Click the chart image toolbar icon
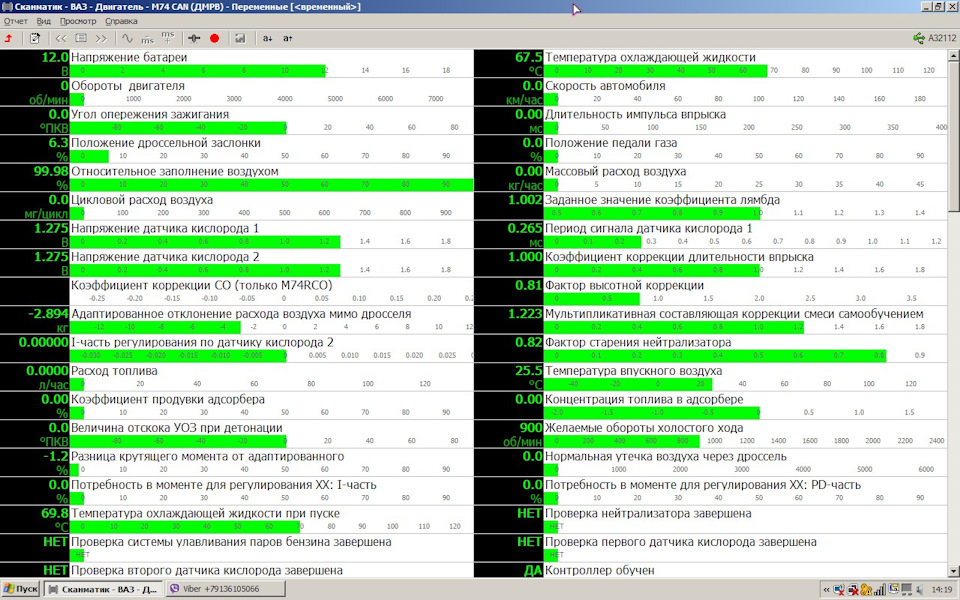This screenshot has width=960, height=600. 240,38
